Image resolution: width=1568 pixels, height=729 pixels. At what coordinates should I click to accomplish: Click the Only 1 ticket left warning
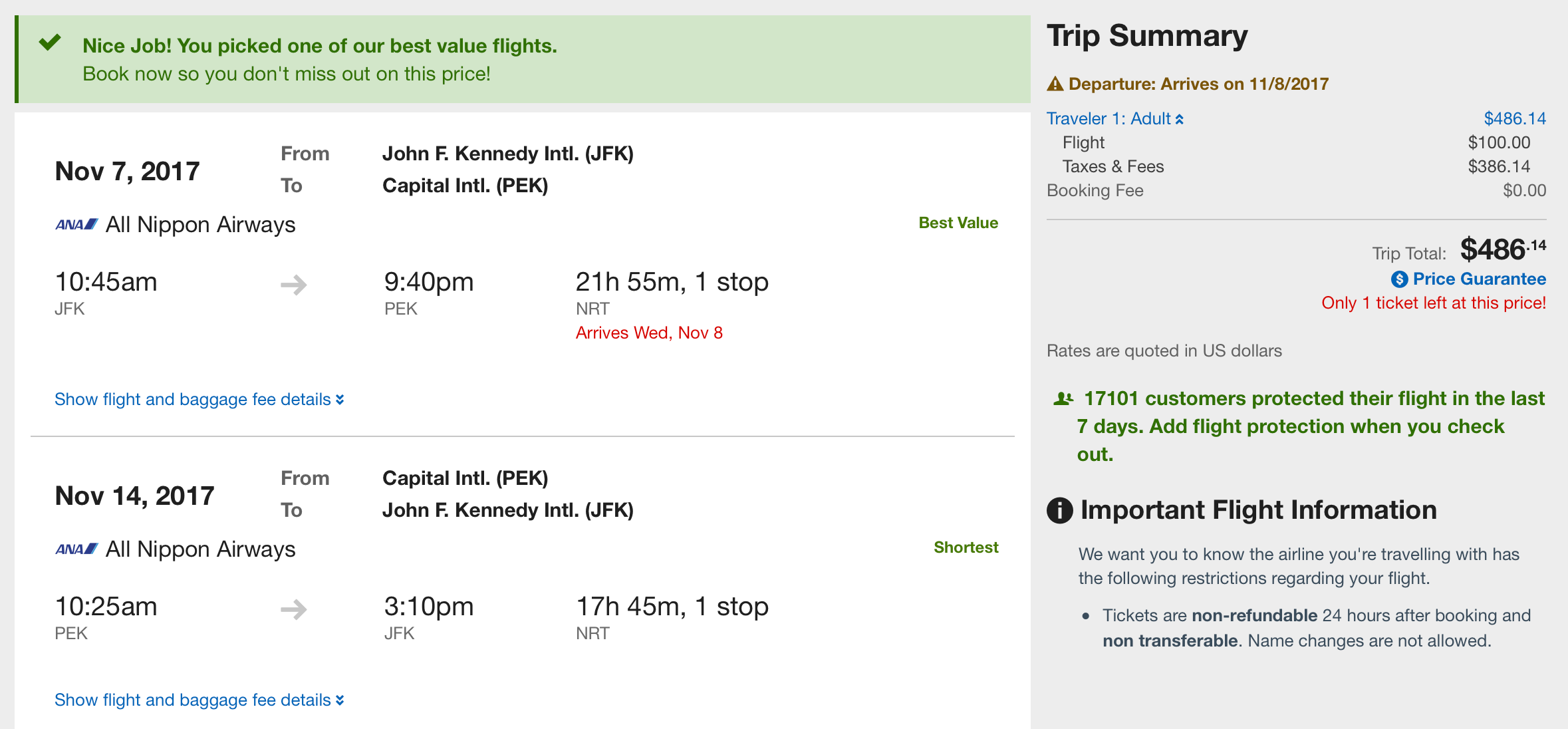(x=1433, y=303)
